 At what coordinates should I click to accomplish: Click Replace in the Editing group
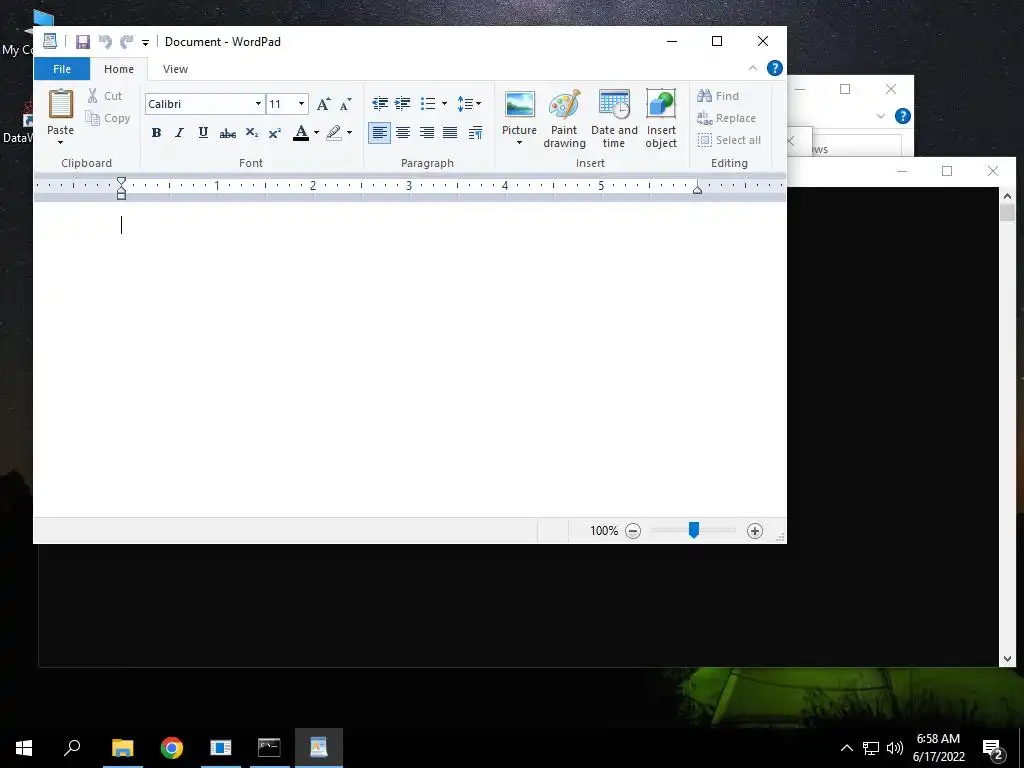tap(726, 118)
